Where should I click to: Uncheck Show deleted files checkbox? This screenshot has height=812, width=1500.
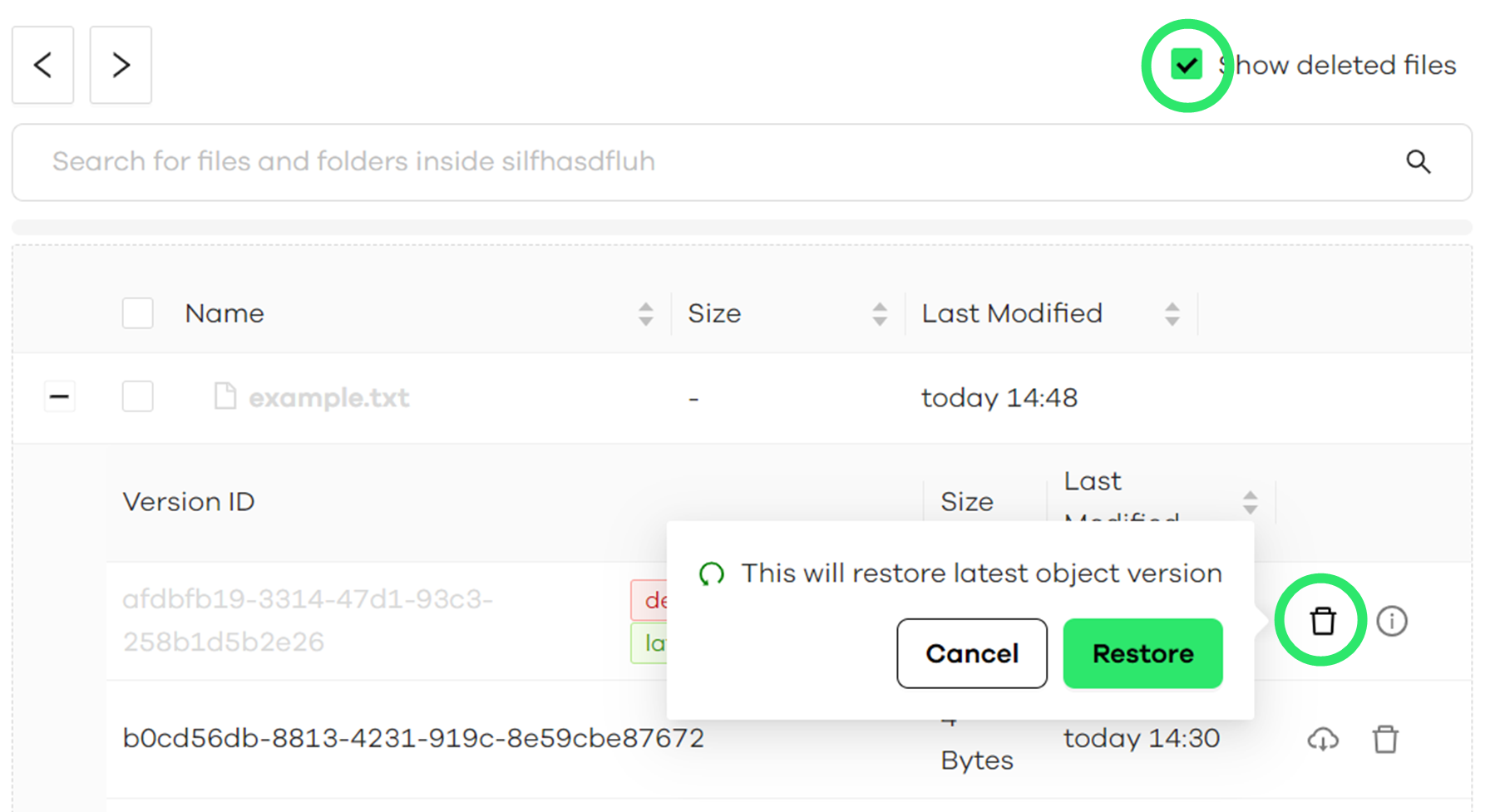(x=1187, y=65)
